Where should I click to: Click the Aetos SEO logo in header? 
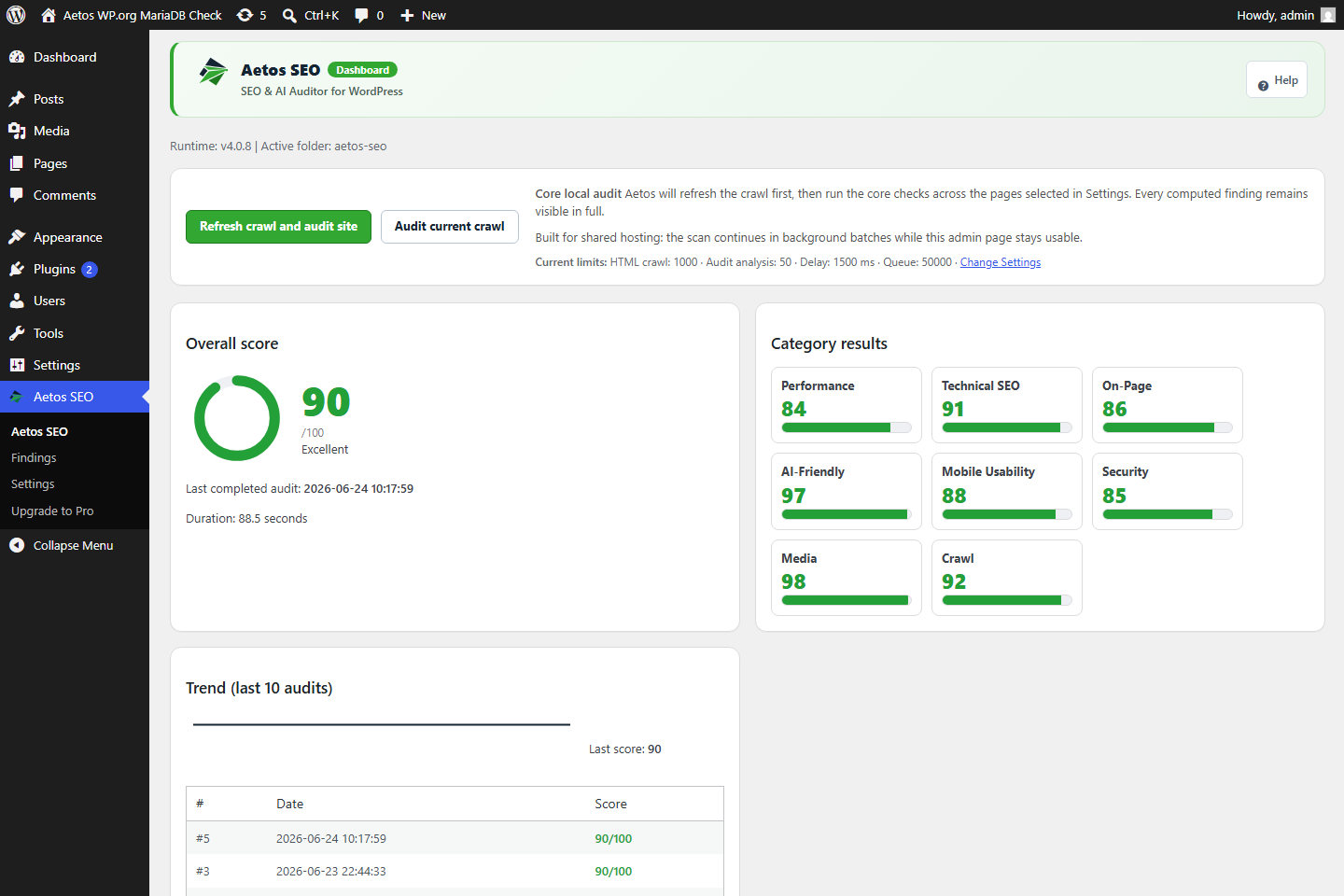coord(214,72)
